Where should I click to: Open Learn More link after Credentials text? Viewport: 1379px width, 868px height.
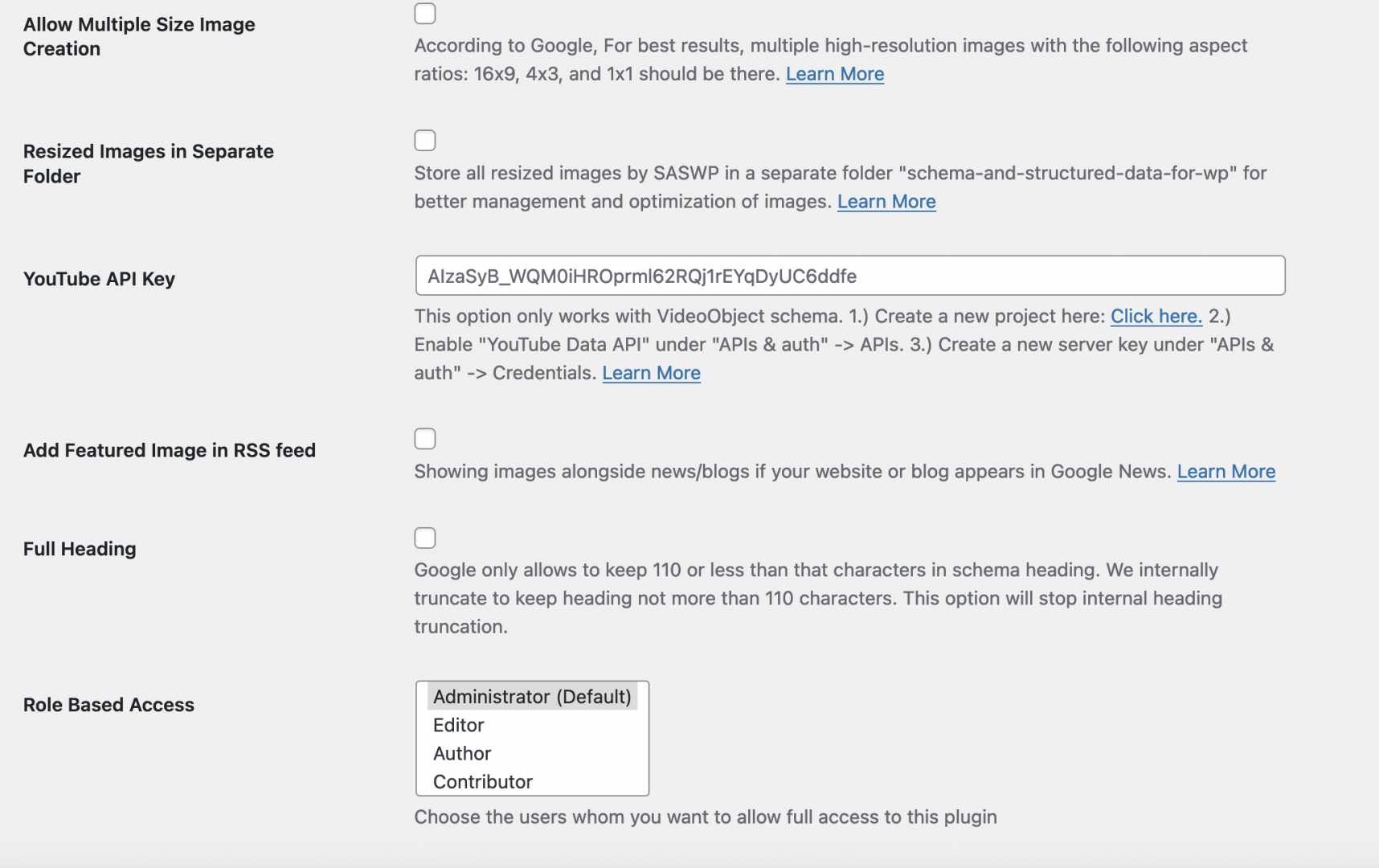[651, 373]
